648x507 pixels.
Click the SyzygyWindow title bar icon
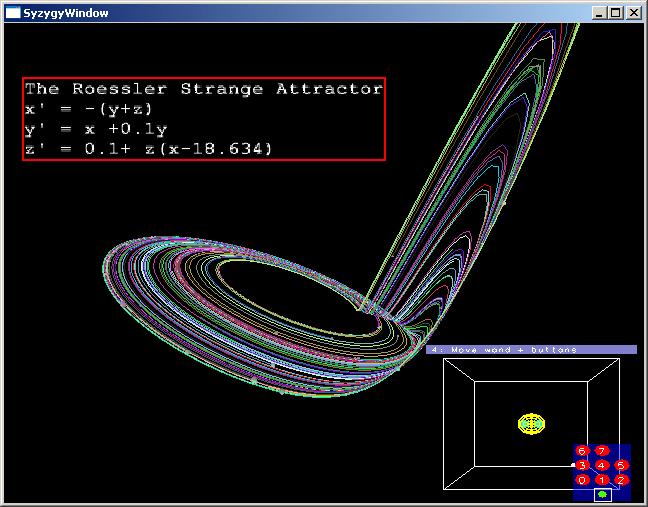(12, 13)
